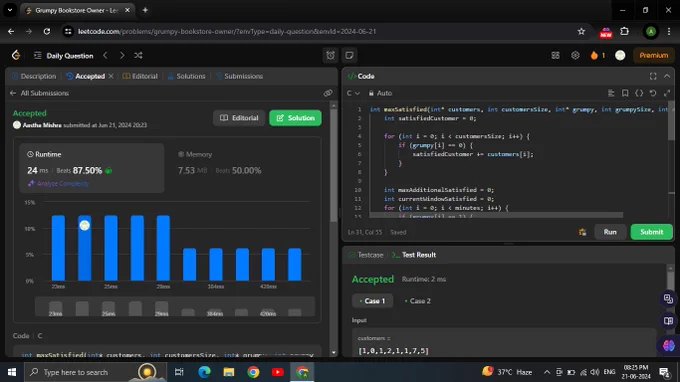Reset code to default icon
Viewport: 680px width, 382px height.
(653, 93)
